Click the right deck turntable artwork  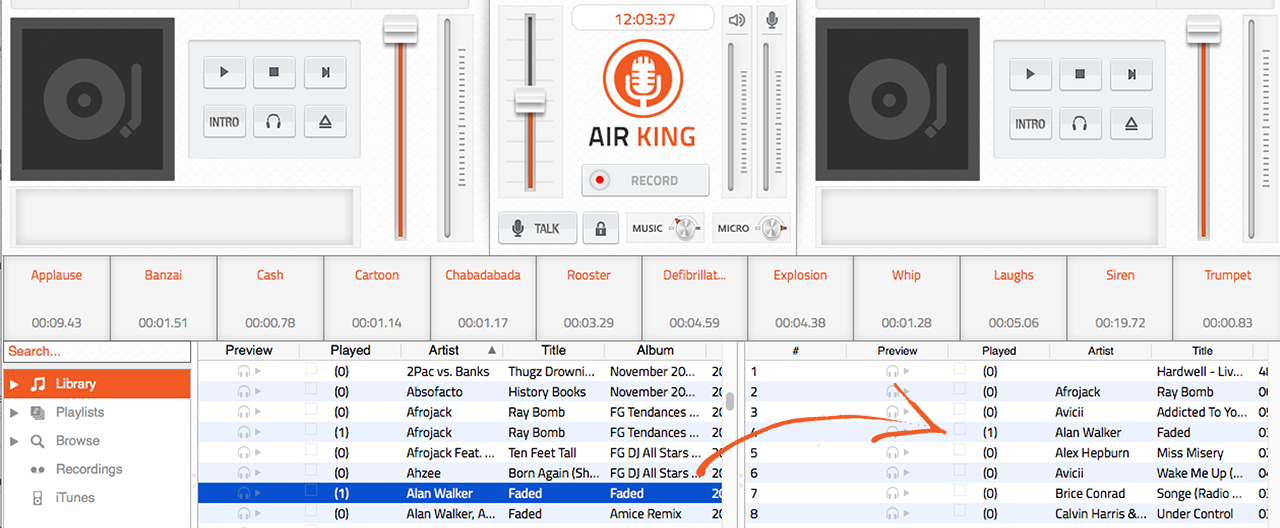tap(898, 99)
